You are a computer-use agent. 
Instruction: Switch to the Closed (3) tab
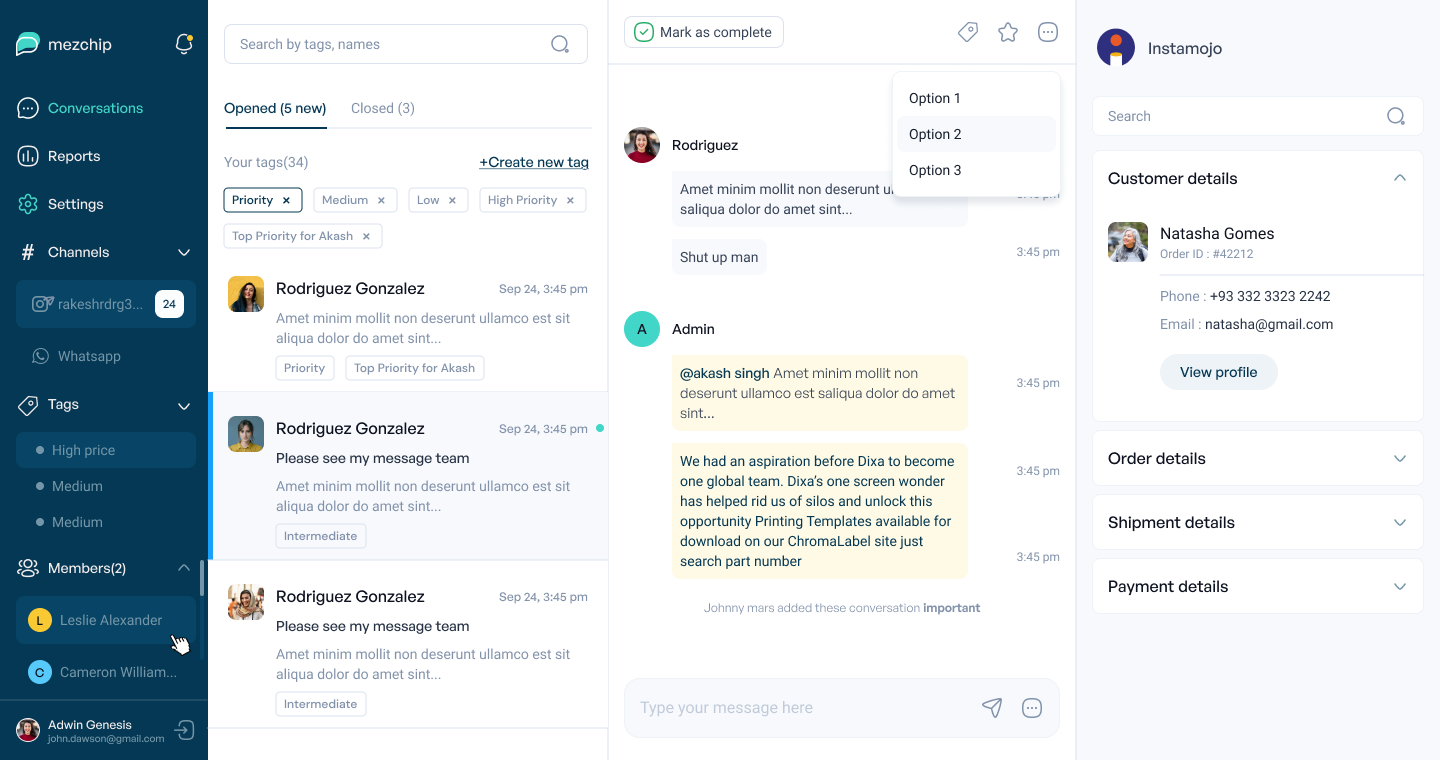point(382,108)
